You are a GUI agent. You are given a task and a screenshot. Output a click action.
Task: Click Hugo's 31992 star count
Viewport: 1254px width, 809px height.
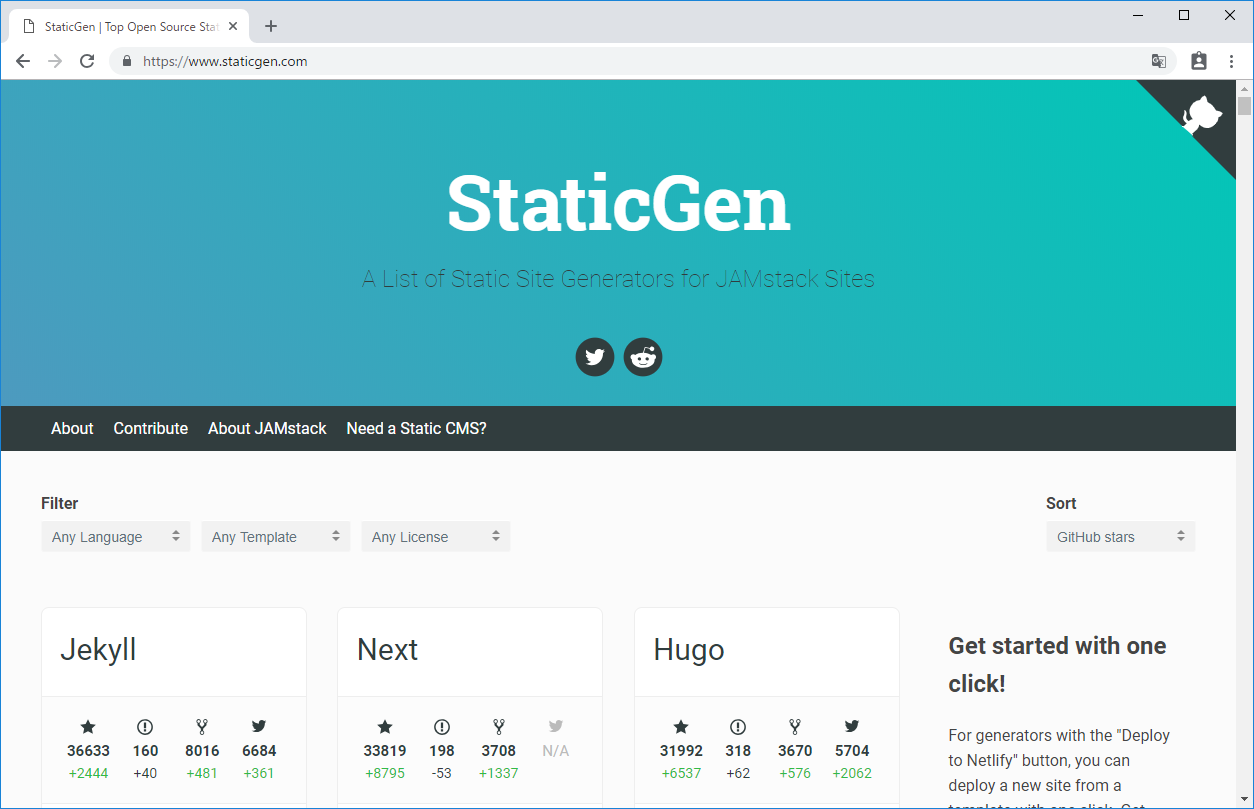tap(681, 751)
